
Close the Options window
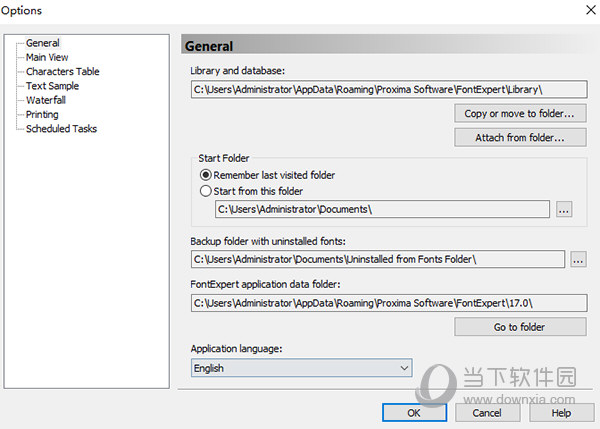pyautogui.click(x=591, y=10)
